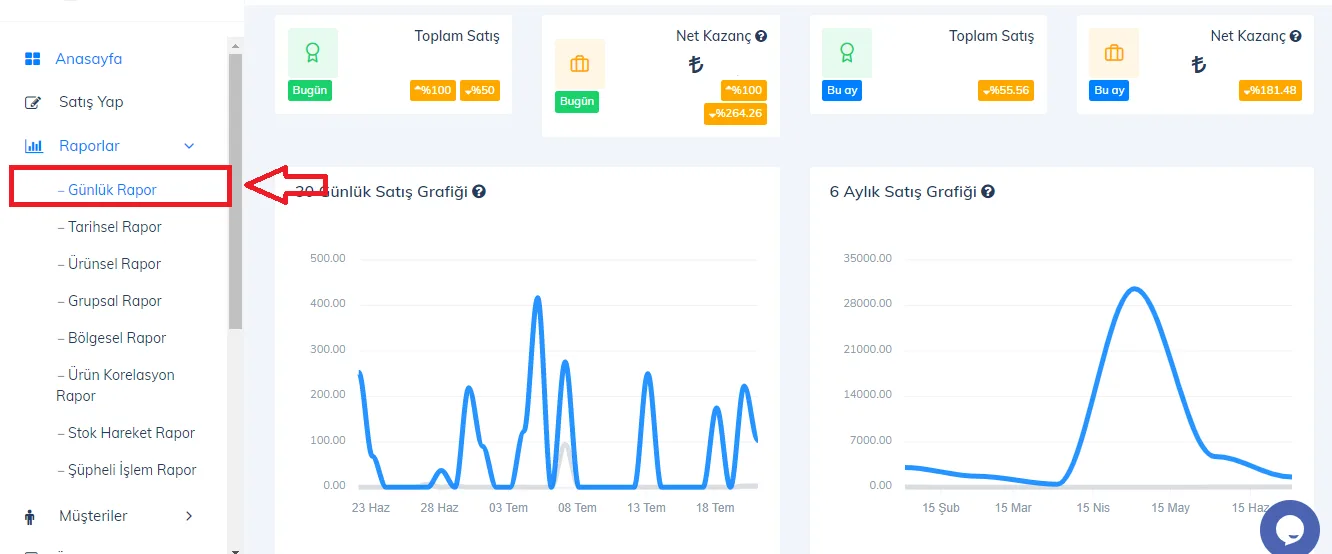Click the sidebar scrollbar thumb
Image resolution: width=1332 pixels, height=554 pixels.
235,191
